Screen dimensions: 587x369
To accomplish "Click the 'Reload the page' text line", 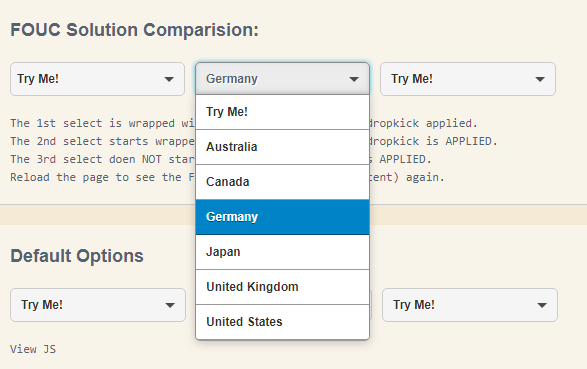I will pos(227,177).
